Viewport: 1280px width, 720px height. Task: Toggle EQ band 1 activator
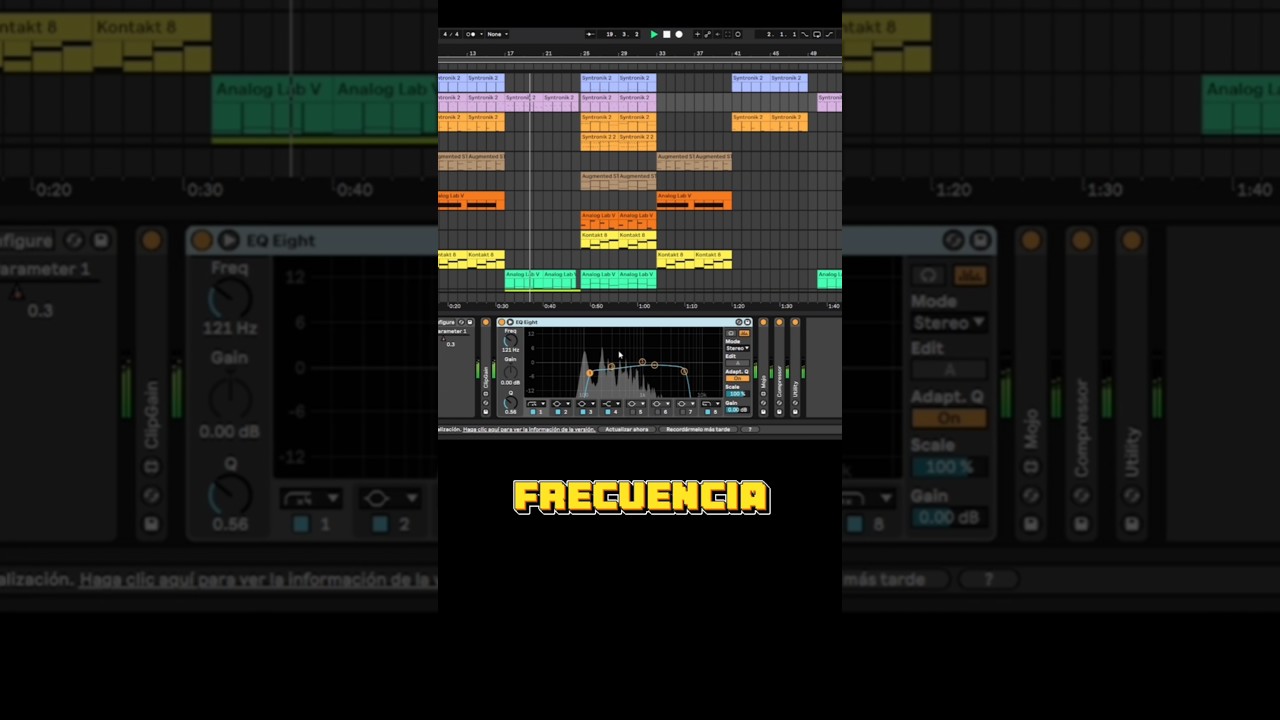pos(533,412)
